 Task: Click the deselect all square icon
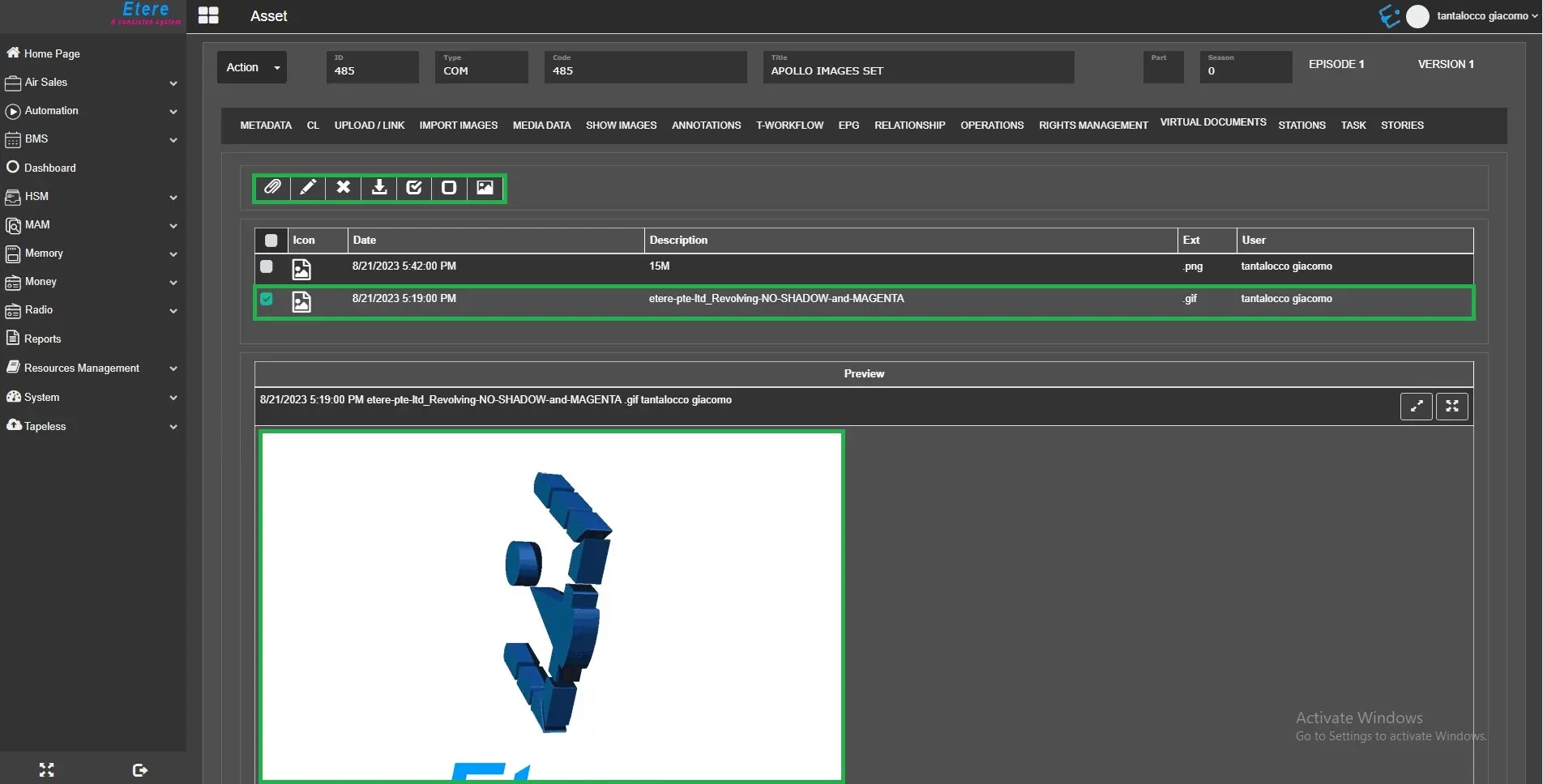[x=449, y=188]
